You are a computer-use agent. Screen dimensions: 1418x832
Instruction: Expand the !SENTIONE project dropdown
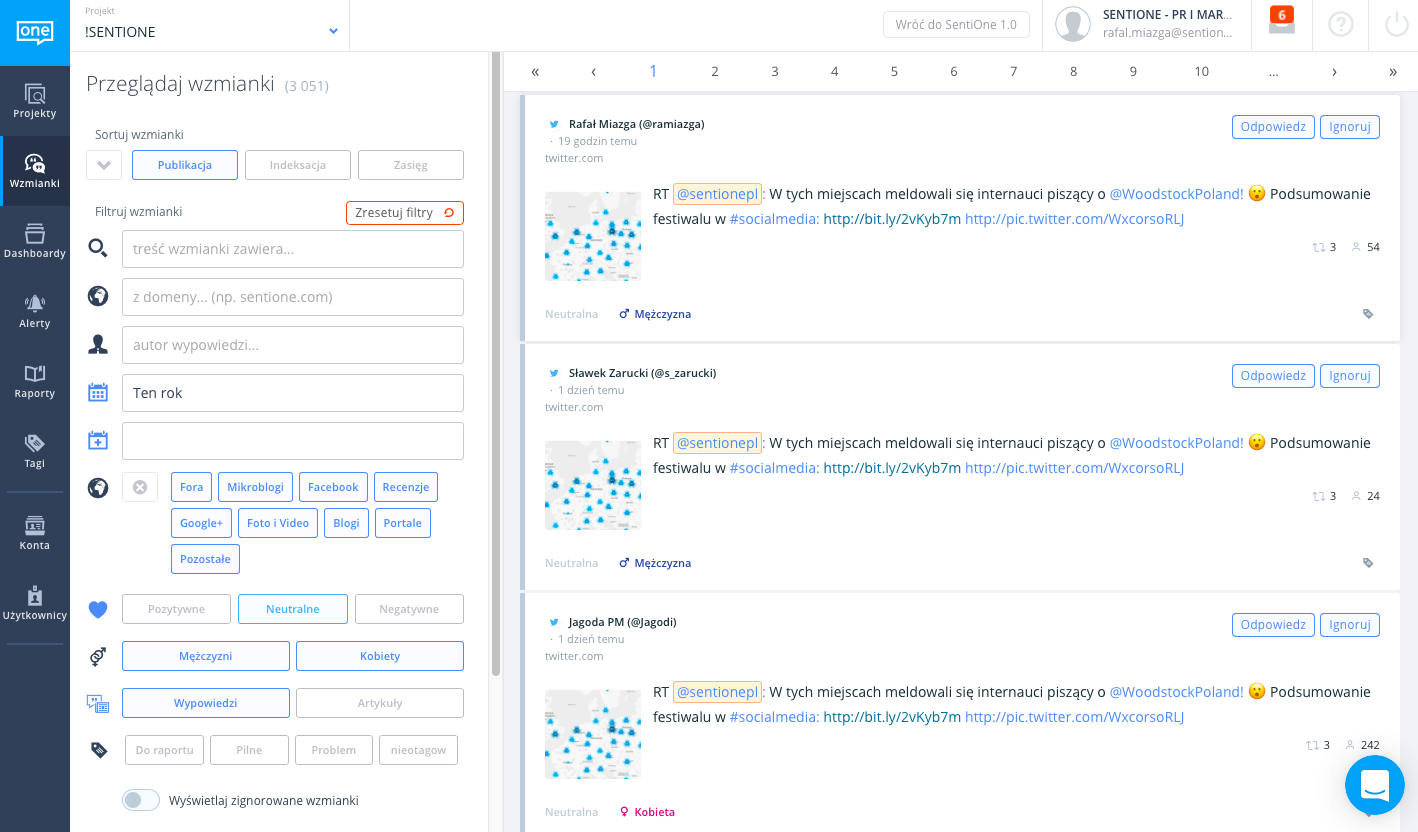333,31
